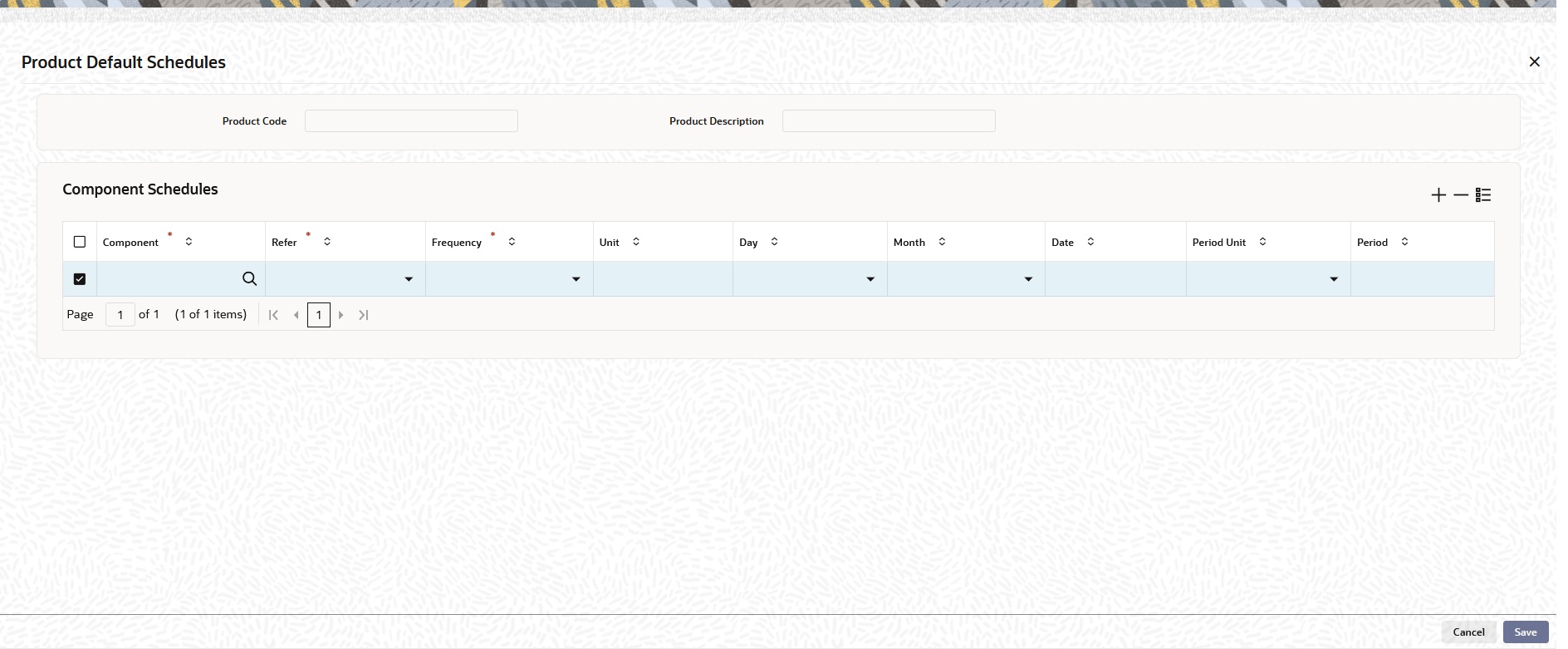Viewport: 1568px width, 649px height.
Task: Open the Frequency dropdown in the row
Action: click(x=576, y=279)
